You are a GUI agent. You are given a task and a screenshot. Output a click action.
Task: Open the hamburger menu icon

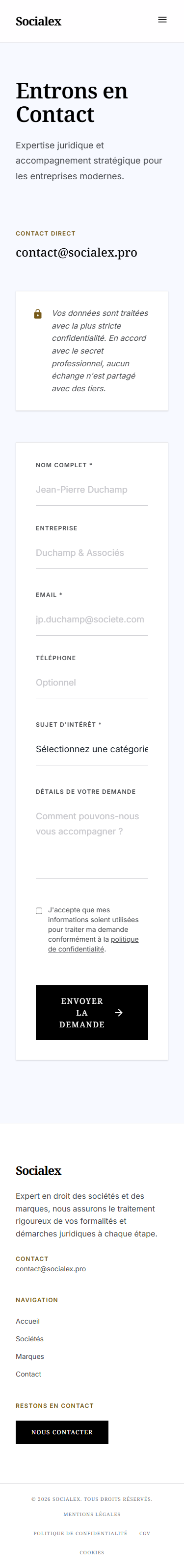coord(162,20)
